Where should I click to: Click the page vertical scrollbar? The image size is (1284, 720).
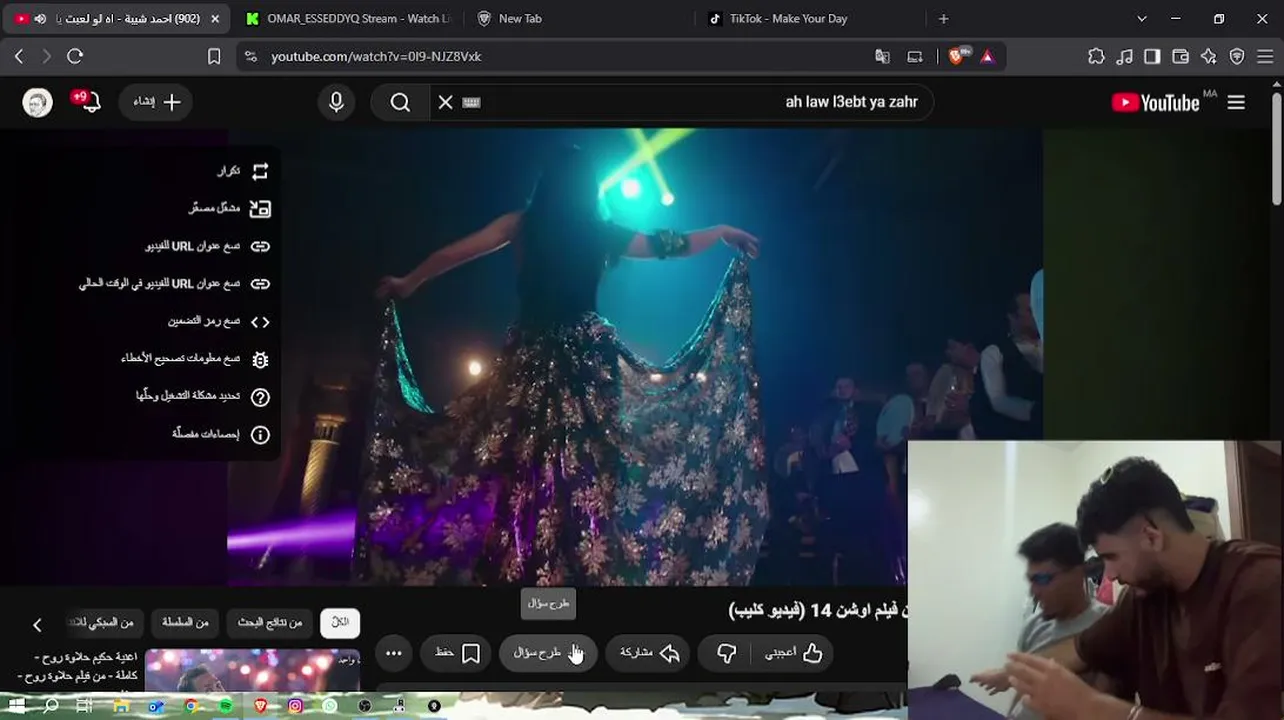[x=1277, y=150]
